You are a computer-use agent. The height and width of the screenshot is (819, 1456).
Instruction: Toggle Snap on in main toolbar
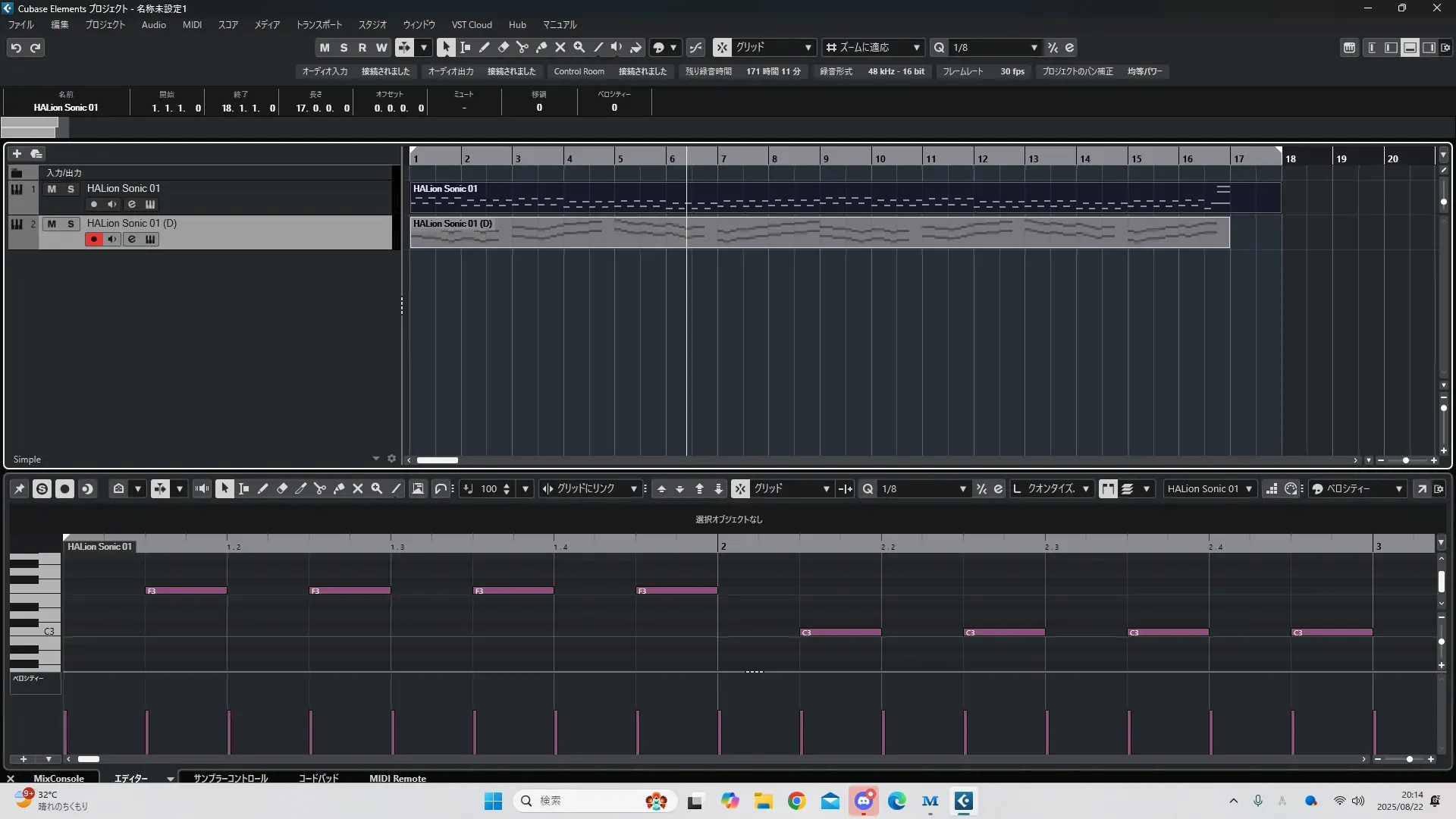point(722,47)
